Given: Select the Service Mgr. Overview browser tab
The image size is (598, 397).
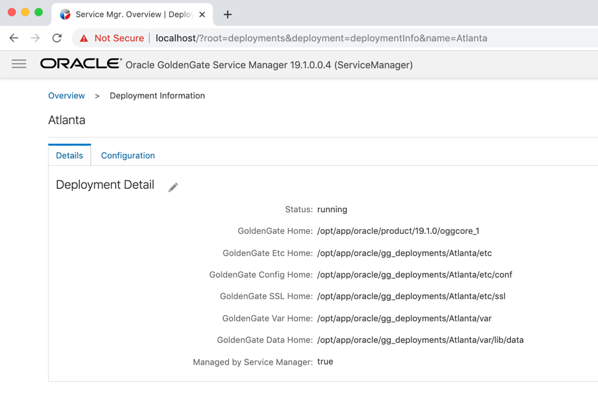Looking at the screenshot, I should (132, 14).
